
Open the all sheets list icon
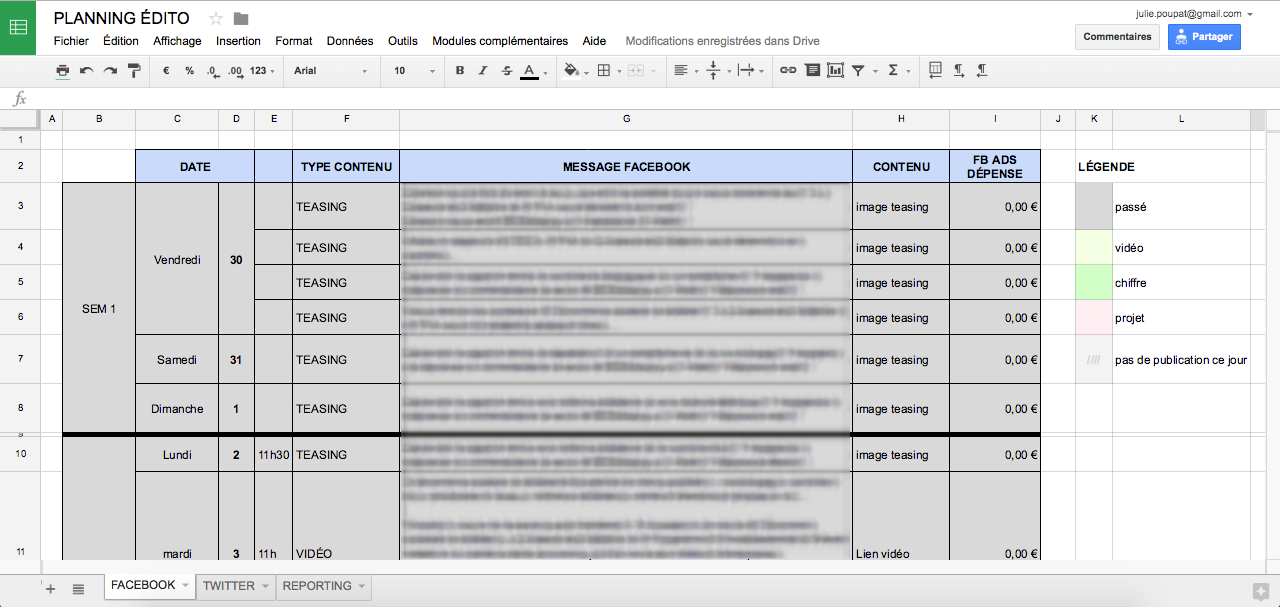point(78,589)
